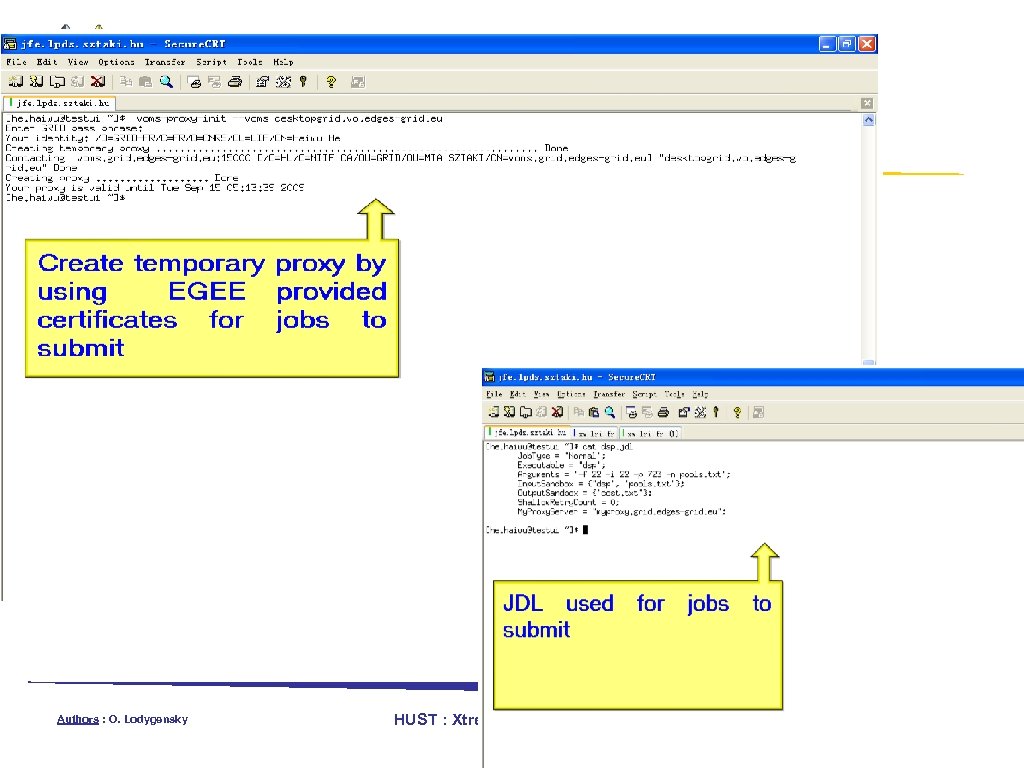
Task: Click Connect in Tab icon, upper window
Action: 57,82
